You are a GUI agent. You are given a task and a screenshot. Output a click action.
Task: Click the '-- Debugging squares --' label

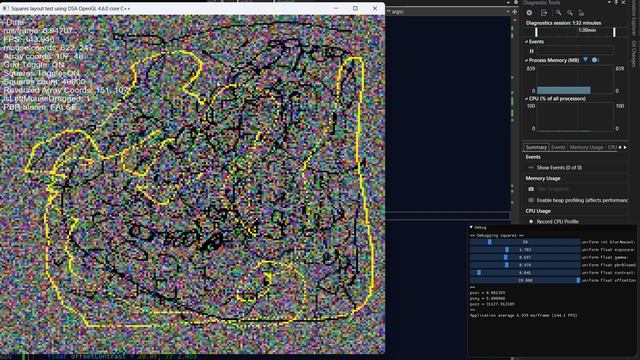(x=497, y=236)
